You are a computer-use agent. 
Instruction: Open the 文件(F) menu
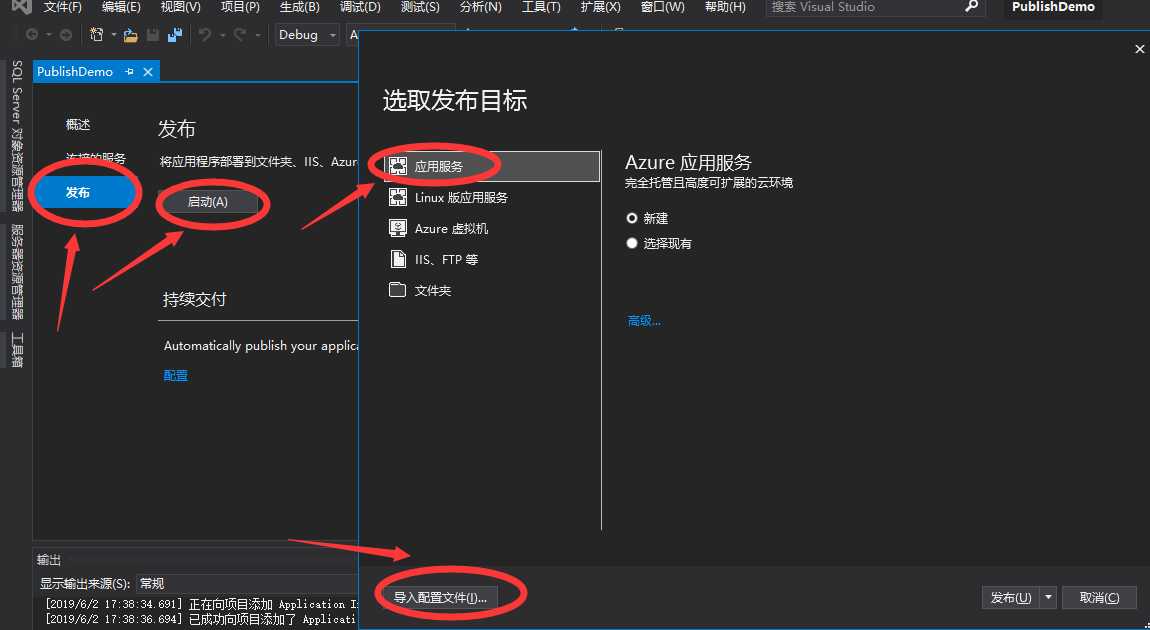(62, 7)
